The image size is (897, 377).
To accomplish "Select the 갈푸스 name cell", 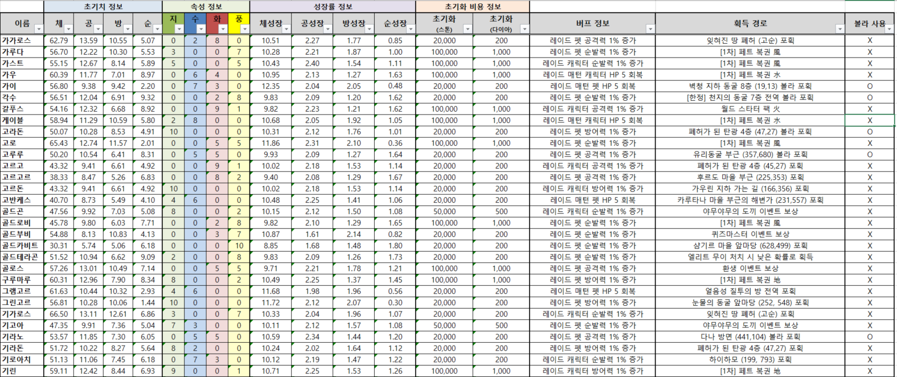I will 22,109.
